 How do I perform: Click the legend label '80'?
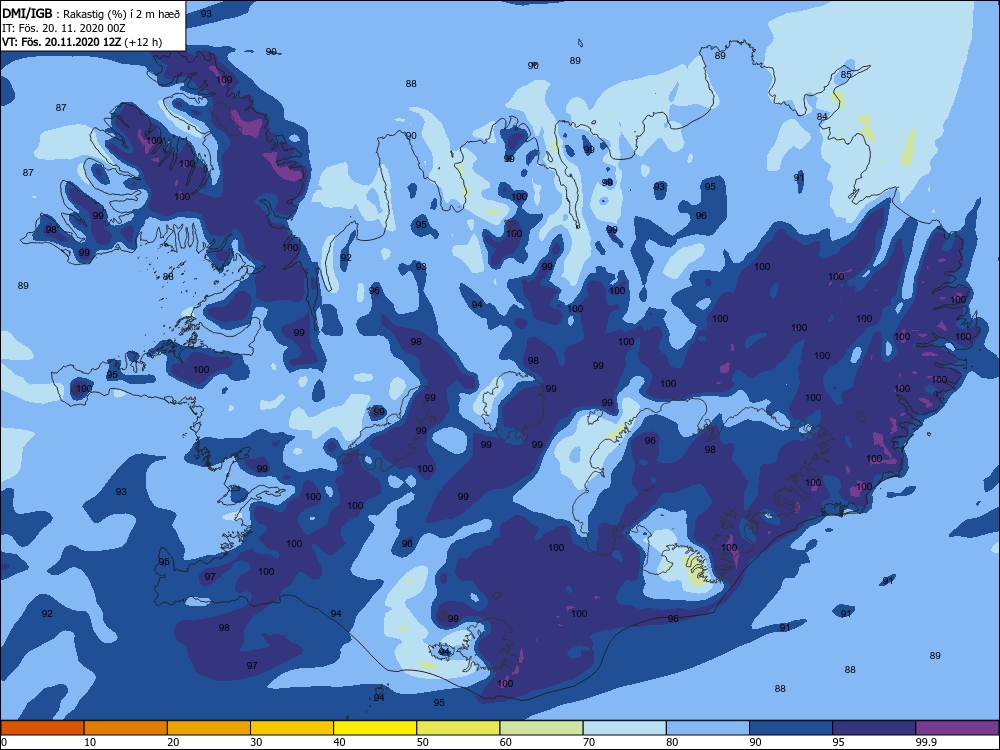(672, 742)
